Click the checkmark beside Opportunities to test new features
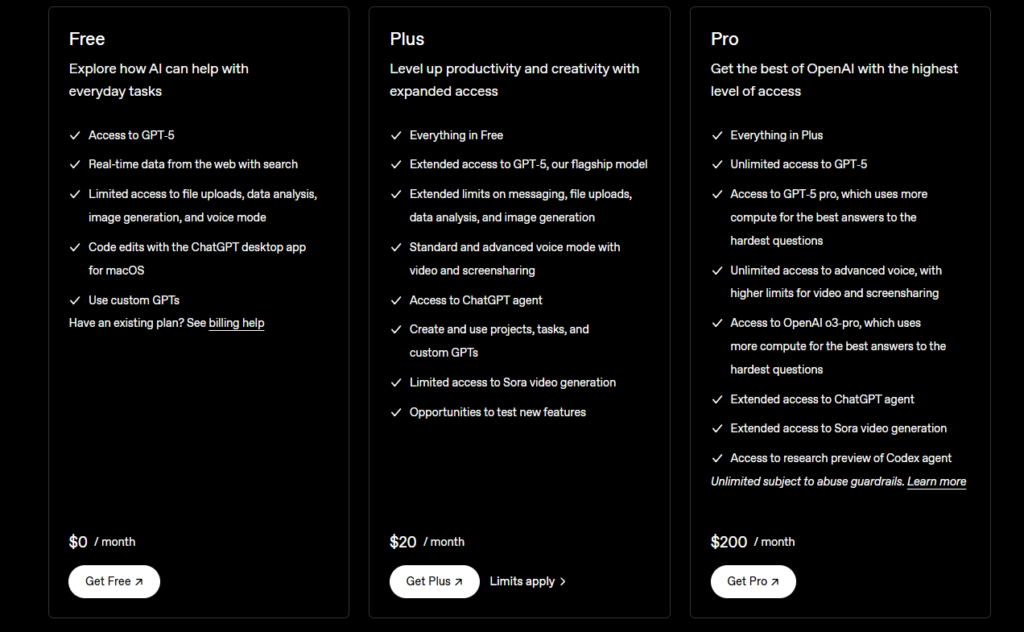Viewport: 1024px width, 632px height. click(x=396, y=412)
